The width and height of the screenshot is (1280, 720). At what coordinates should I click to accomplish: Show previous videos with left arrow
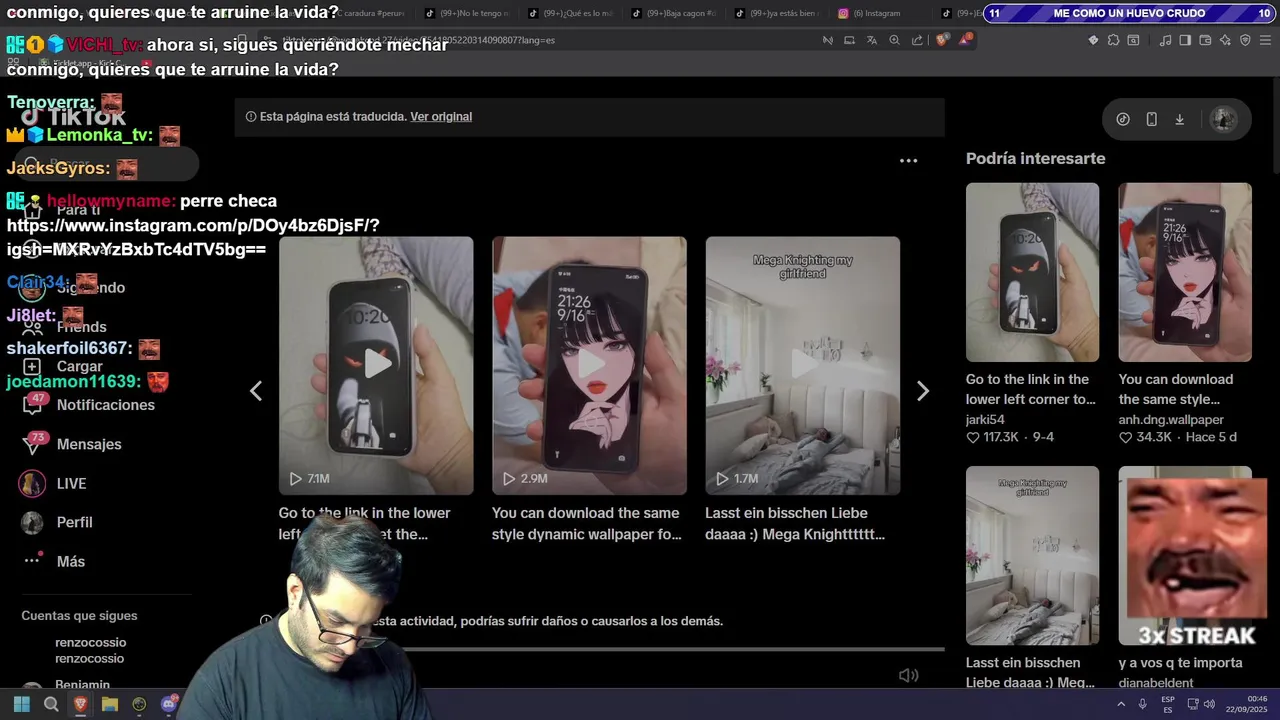point(256,391)
